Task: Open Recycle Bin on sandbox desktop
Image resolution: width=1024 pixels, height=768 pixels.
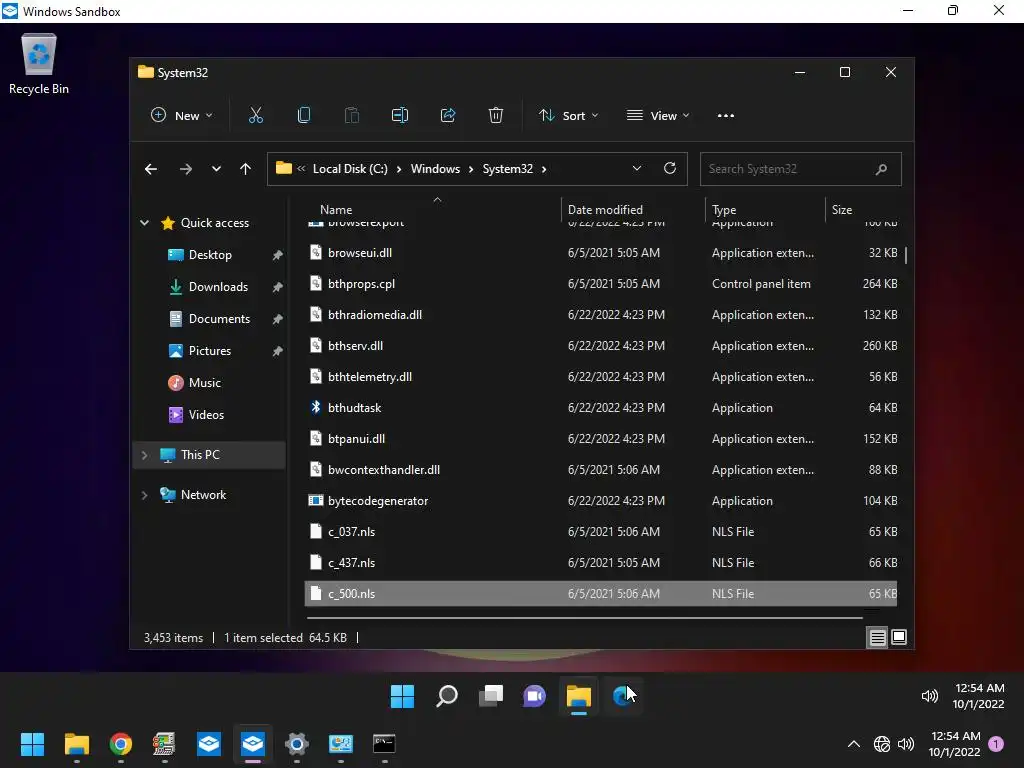Action: pyautogui.click(x=39, y=64)
